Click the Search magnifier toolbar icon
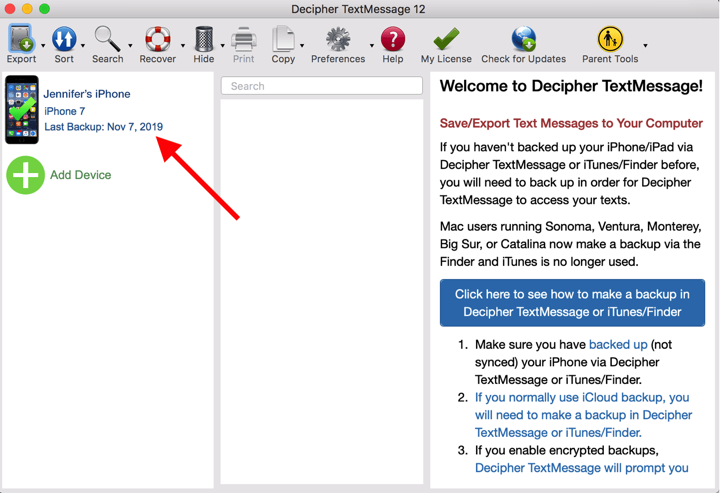This screenshot has height=493, width=720. (107, 40)
